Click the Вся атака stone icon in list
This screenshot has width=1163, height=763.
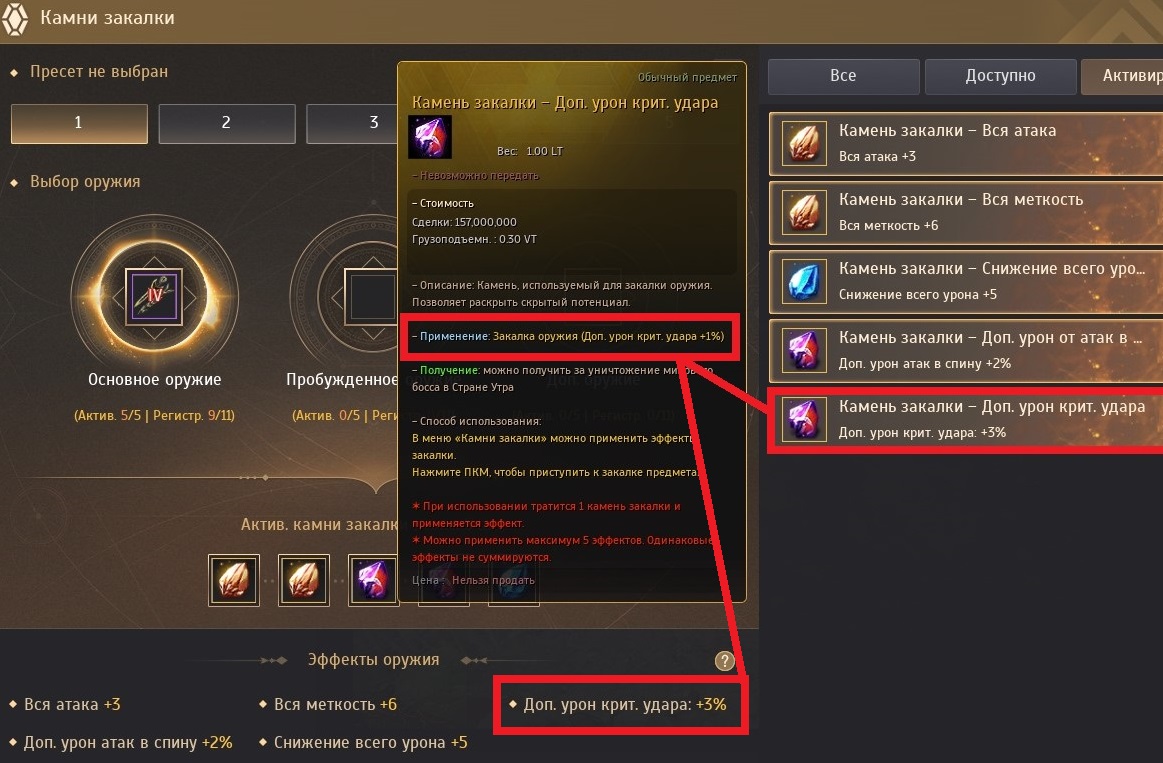804,143
